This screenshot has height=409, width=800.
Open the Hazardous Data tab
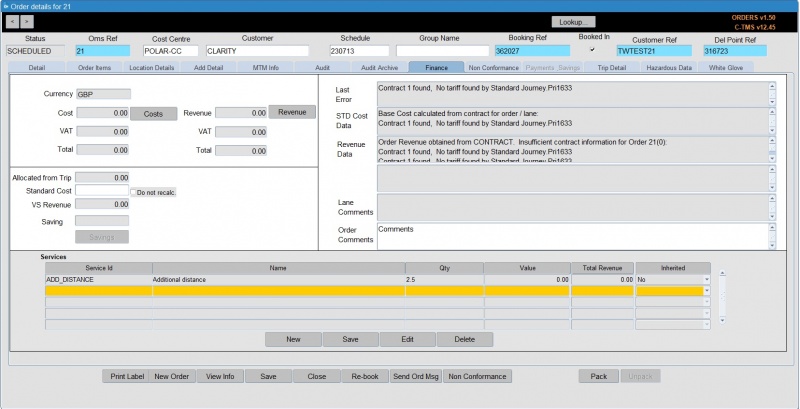pyautogui.click(x=668, y=67)
